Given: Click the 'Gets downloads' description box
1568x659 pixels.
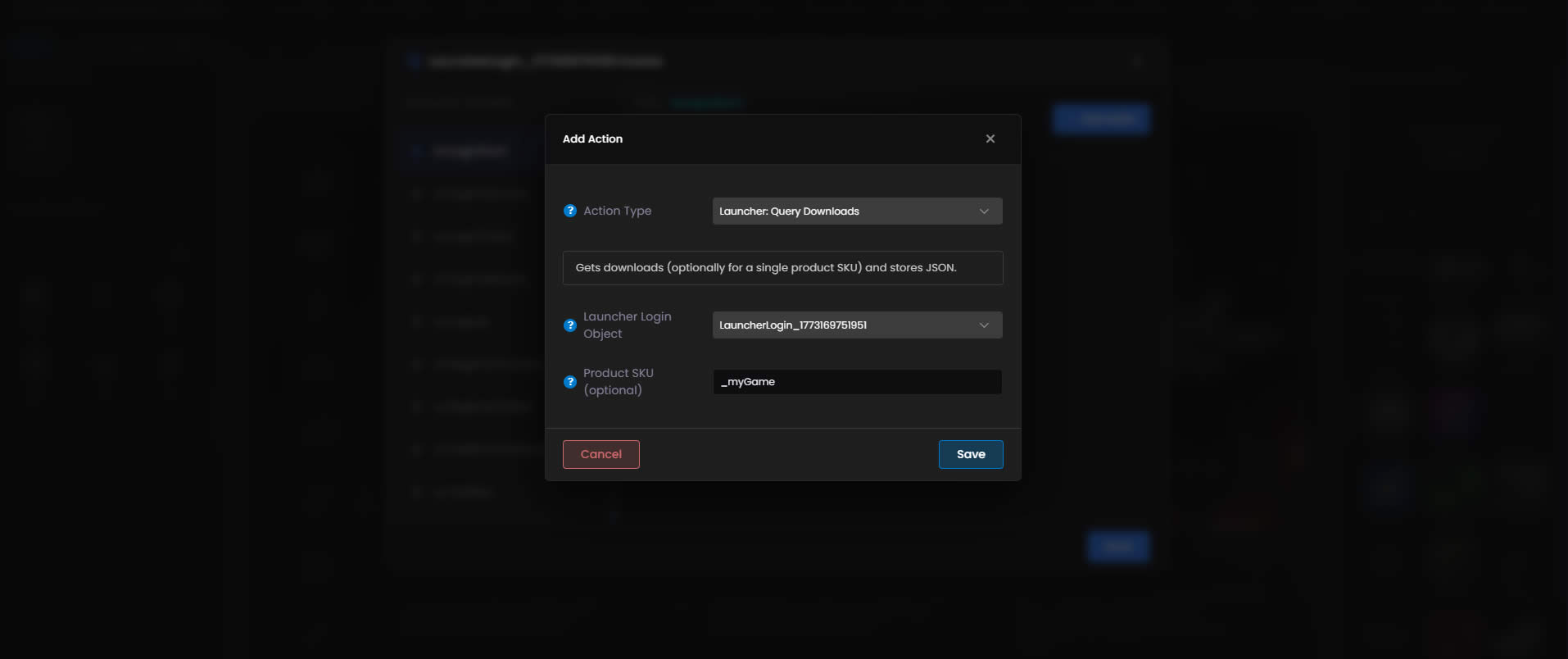Looking at the screenshot, I should [x=782, y=268].
